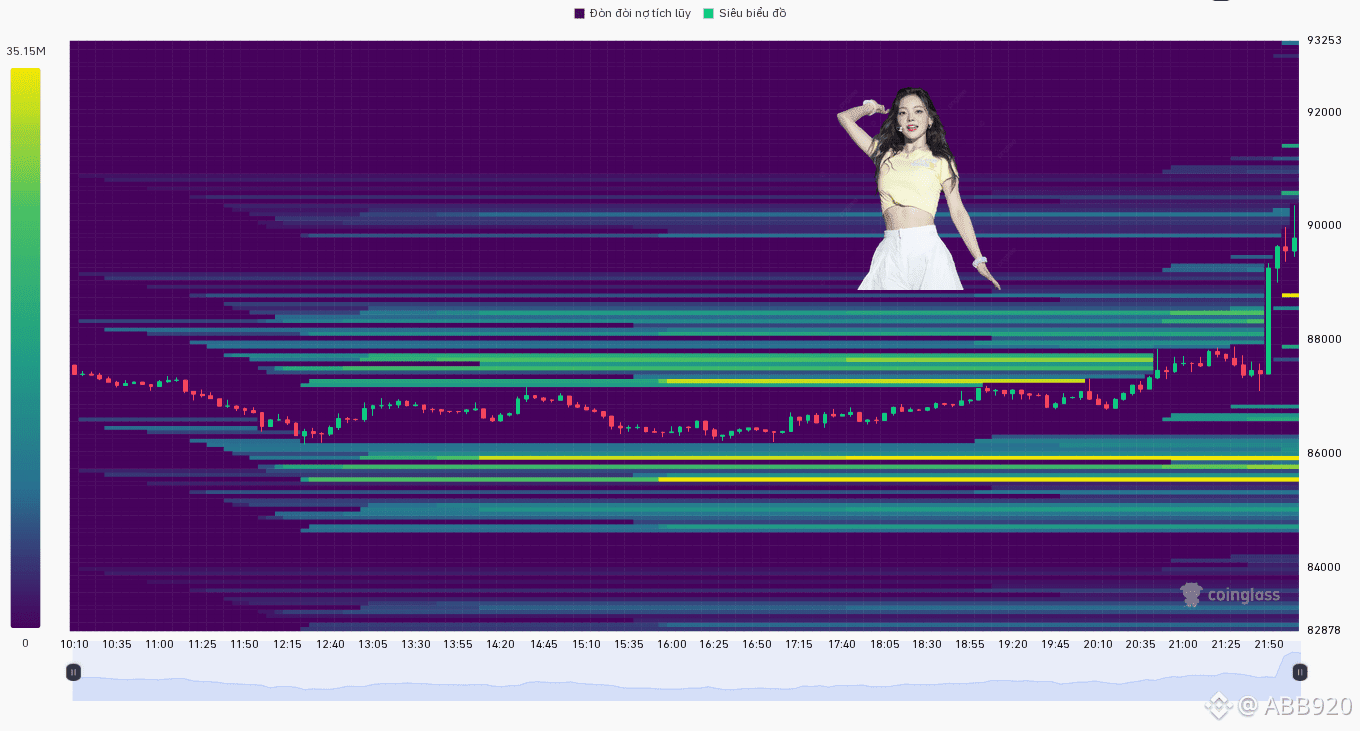Toggle the "Đòn đòi nợ tích lũy" legend series

click(x=639, y=13)
